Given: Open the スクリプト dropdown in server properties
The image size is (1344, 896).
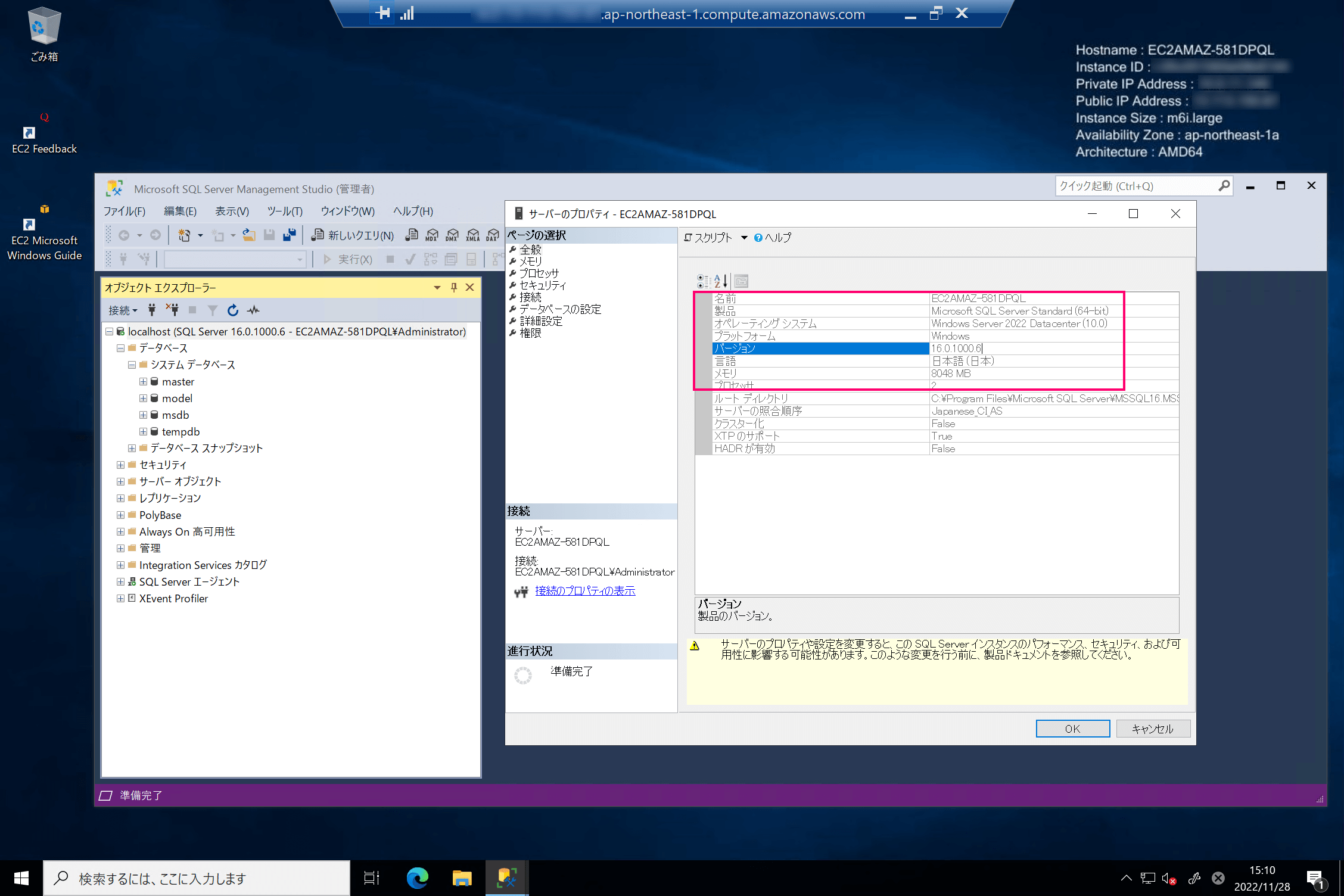Looking at the screenshot, I should pos(743,237).
